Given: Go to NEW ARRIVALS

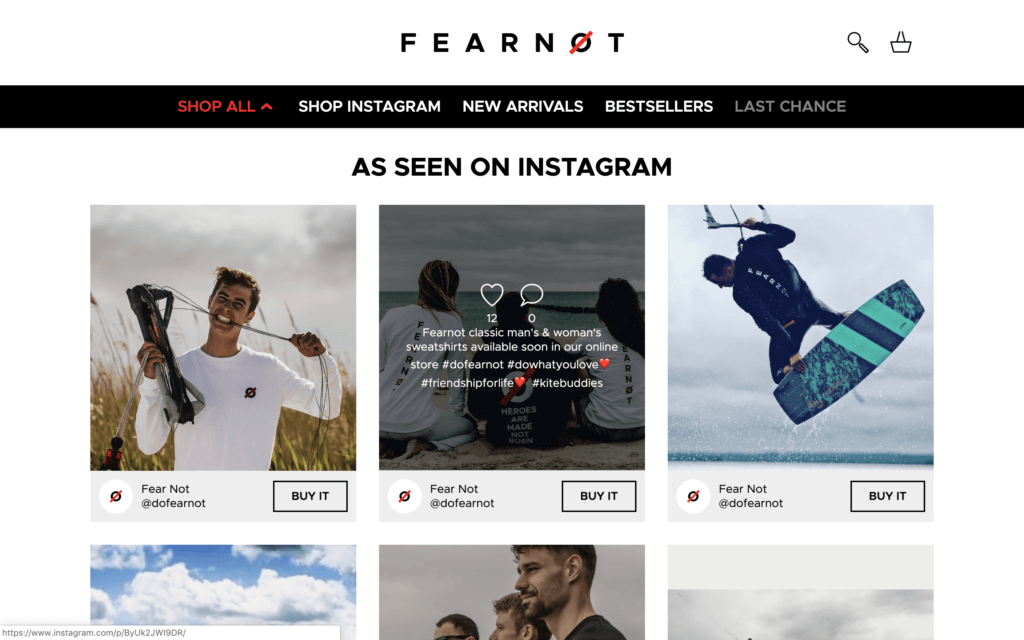Looking at the screenshot, I should [522, 106].
